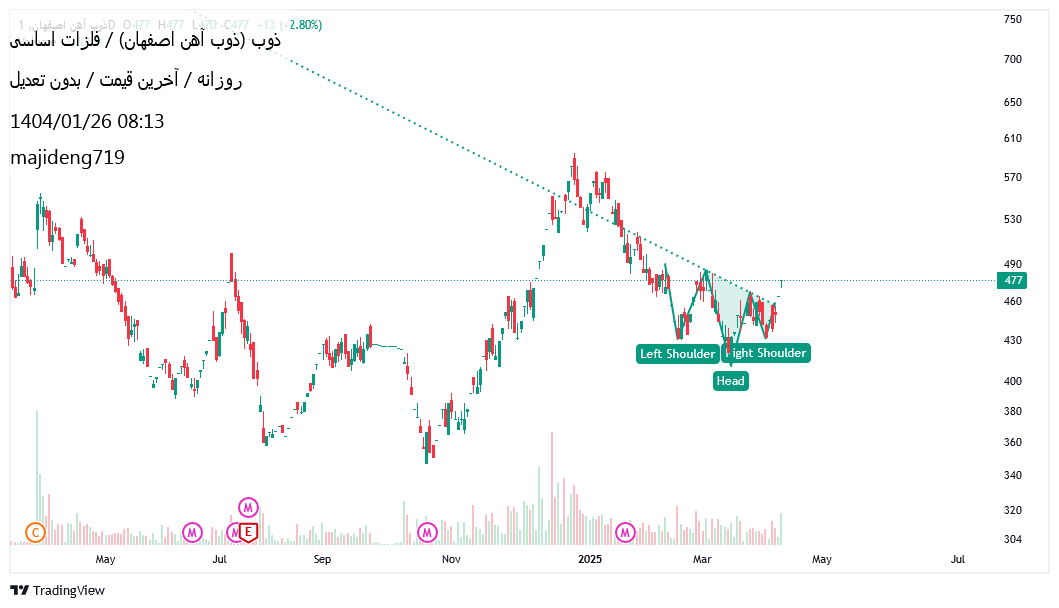Screen dimensions: 1059x608
Task: Click the M marker before November
Action: coord(427,532)
